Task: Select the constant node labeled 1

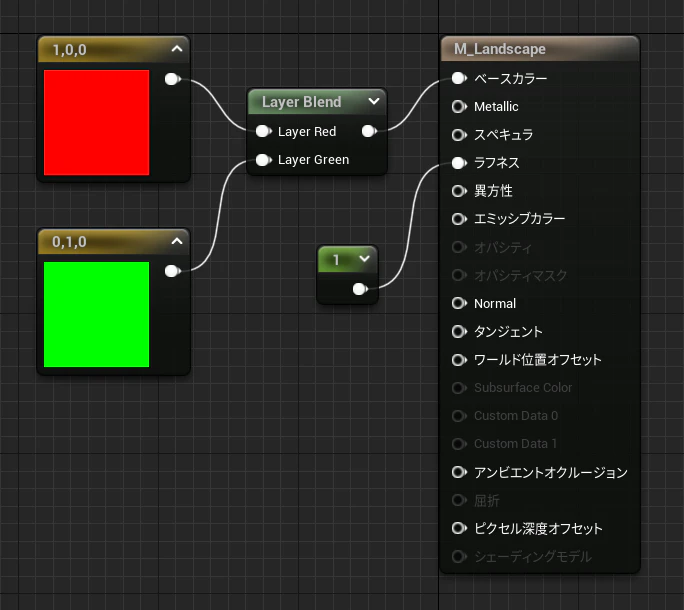Action: click(x=336, y=260)
